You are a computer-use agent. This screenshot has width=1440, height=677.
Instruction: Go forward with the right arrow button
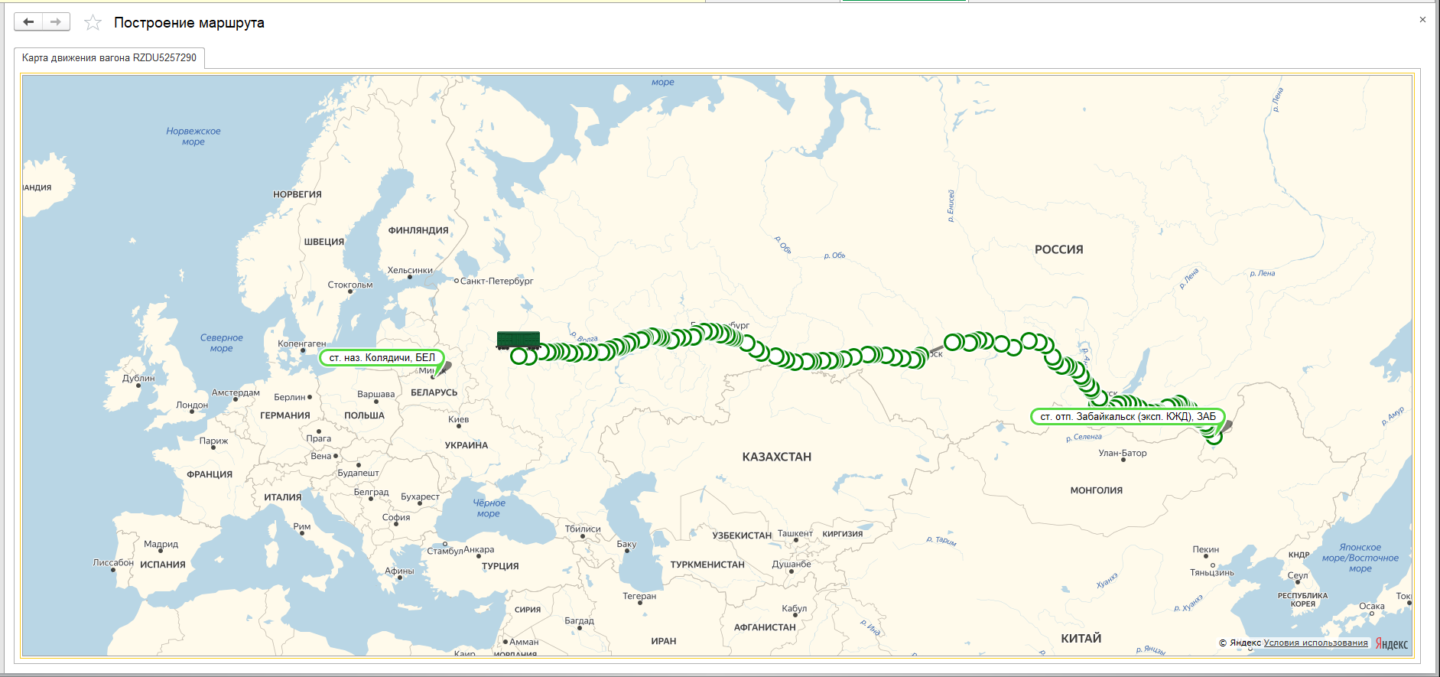point(56,22)
